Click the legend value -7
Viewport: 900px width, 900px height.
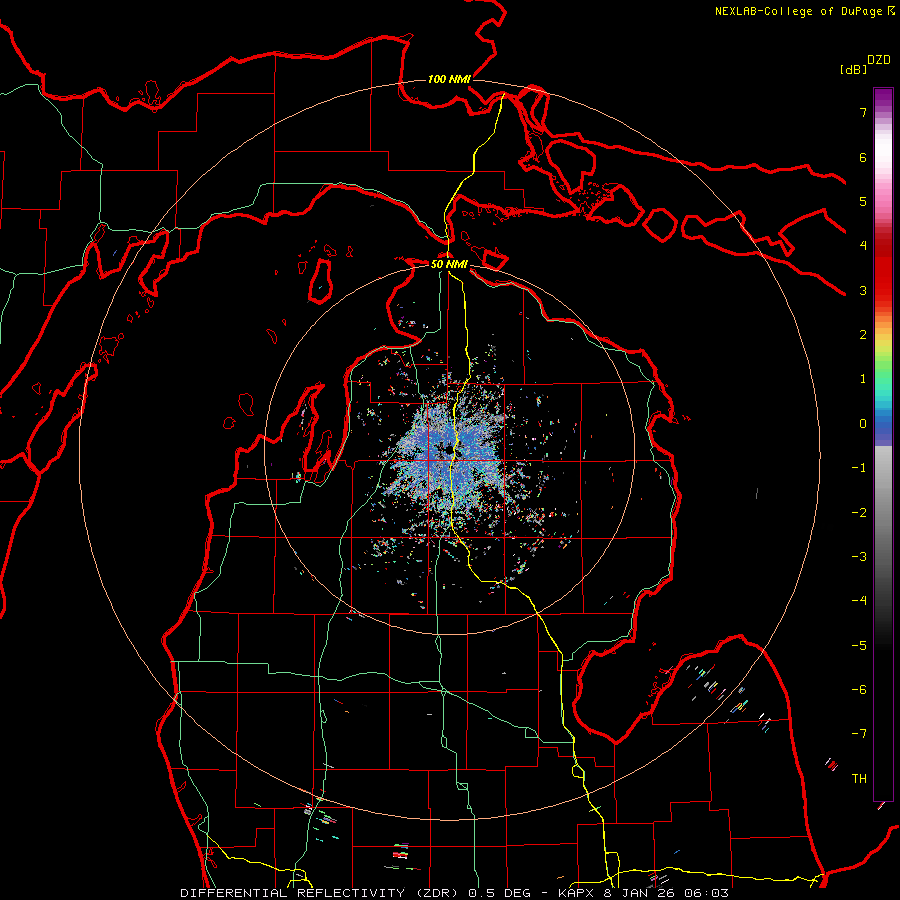[x=859, y=734]
